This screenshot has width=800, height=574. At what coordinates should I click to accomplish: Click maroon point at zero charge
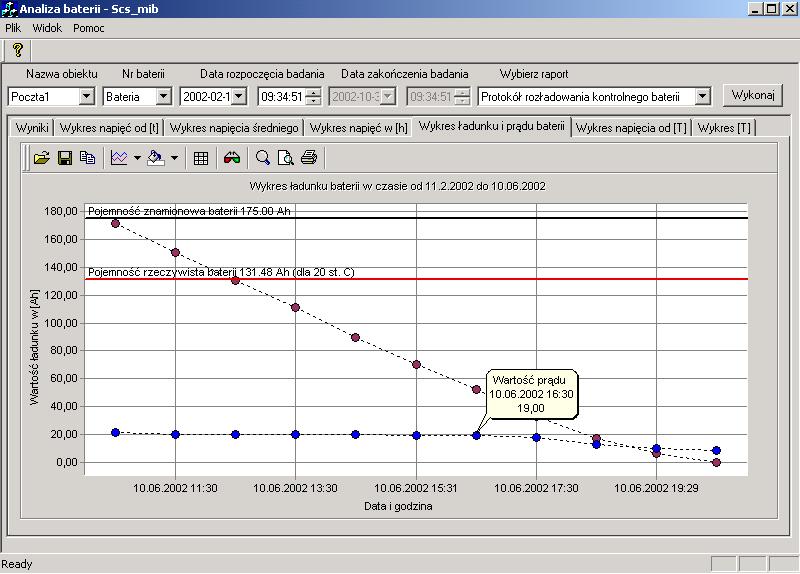pos(716,462)
